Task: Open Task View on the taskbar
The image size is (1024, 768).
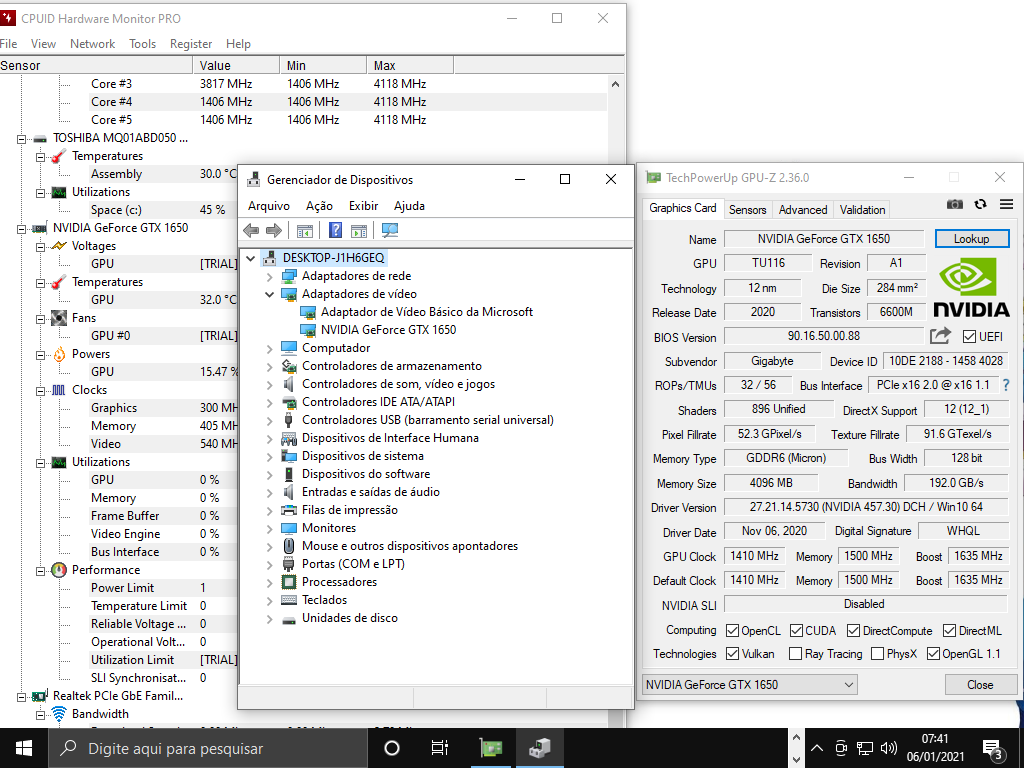Action: [x=440, y=748]
